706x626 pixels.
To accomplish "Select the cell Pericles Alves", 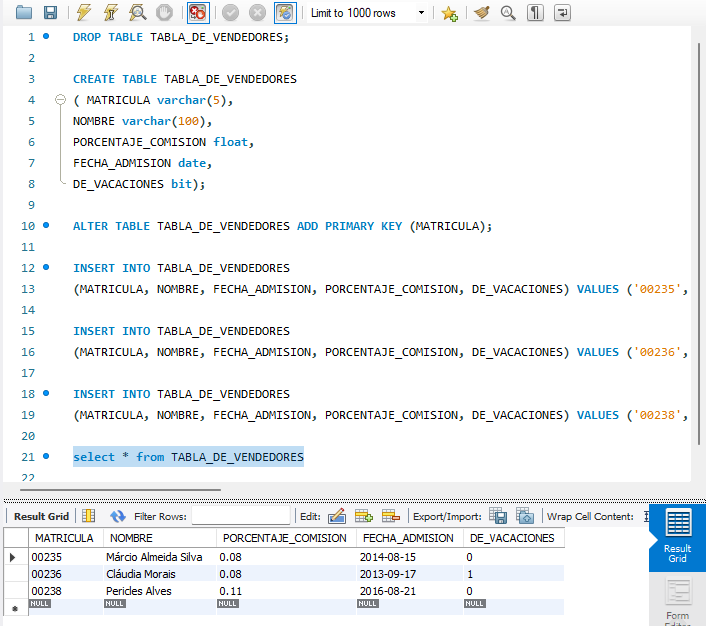I will [x=160, y=591].
